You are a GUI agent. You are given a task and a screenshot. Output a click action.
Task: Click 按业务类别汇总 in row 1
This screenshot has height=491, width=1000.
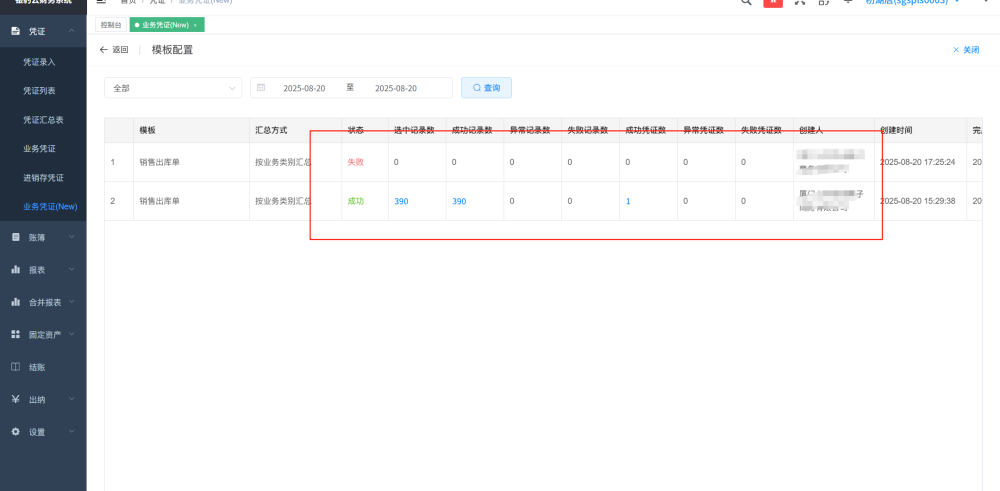pos(283,163)
